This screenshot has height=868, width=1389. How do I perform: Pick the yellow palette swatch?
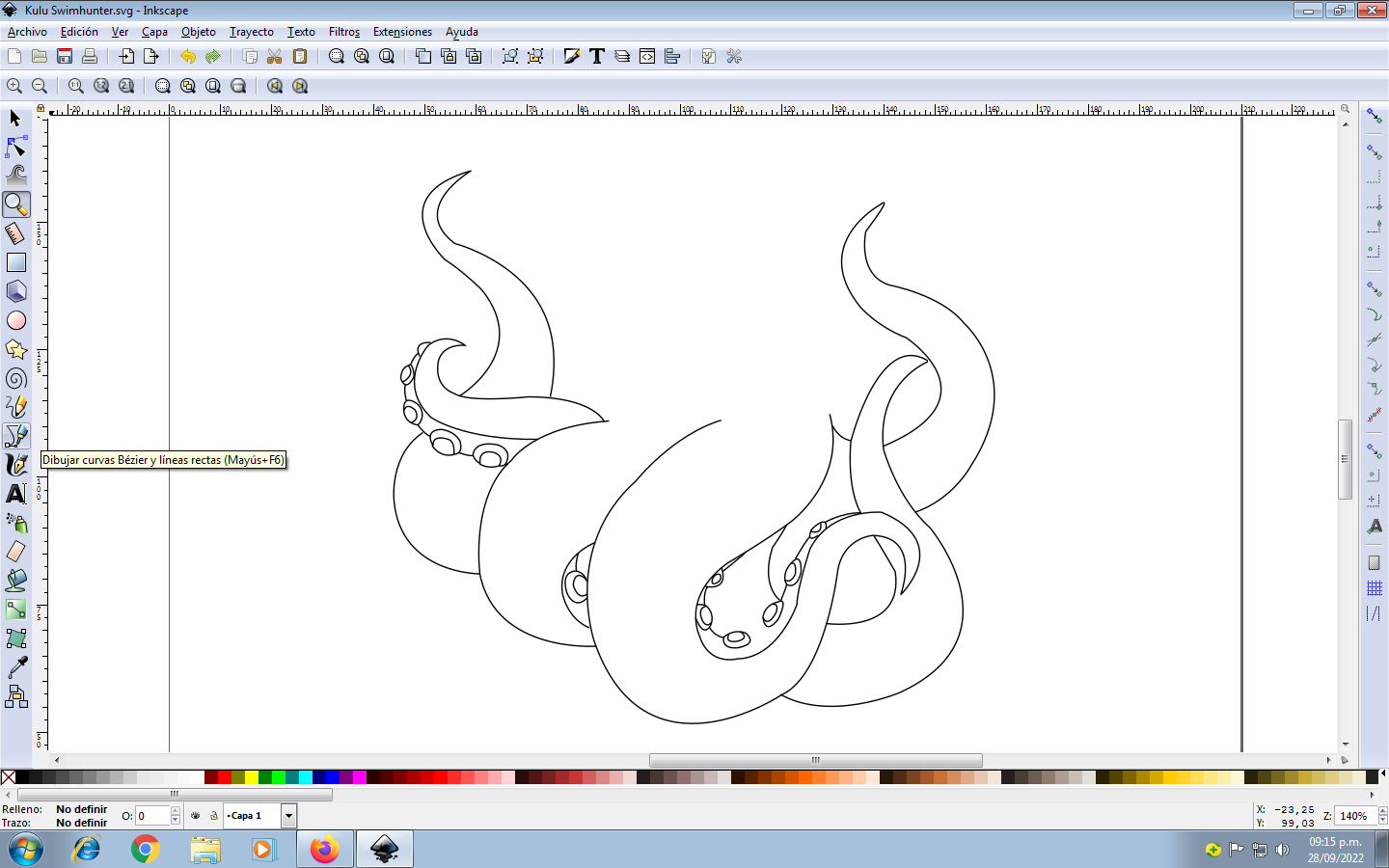pos(252,777)
